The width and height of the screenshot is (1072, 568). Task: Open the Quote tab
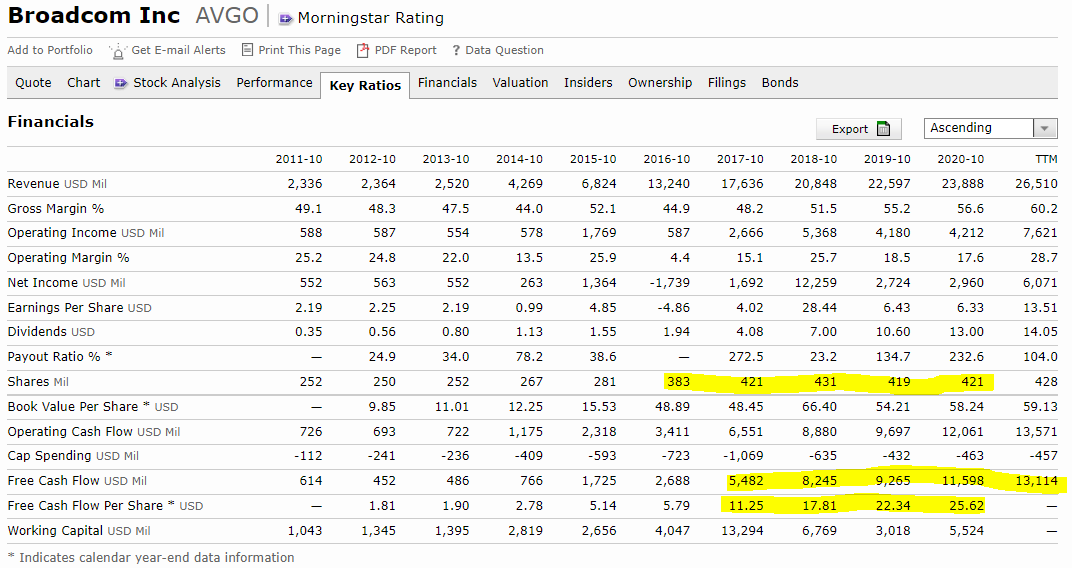(x=33, y=83)
